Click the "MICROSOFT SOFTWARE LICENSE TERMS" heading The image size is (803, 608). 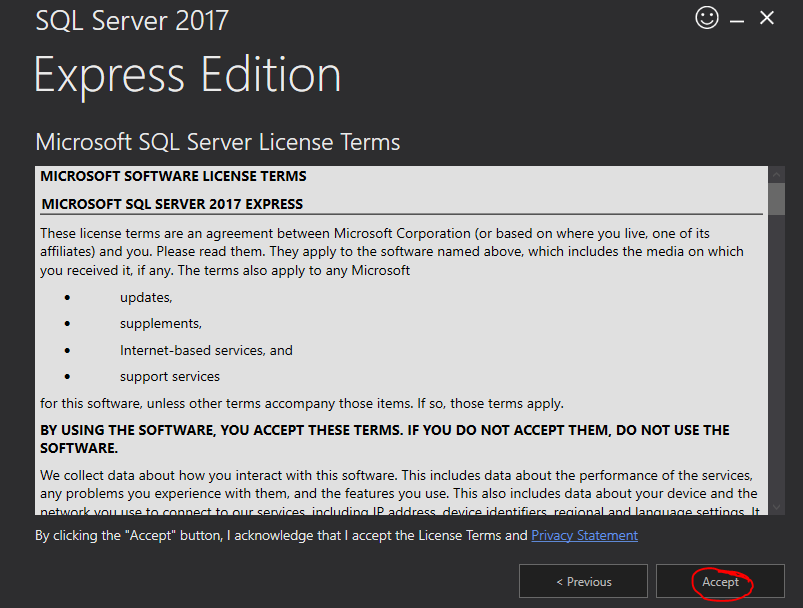coord(173,176)
